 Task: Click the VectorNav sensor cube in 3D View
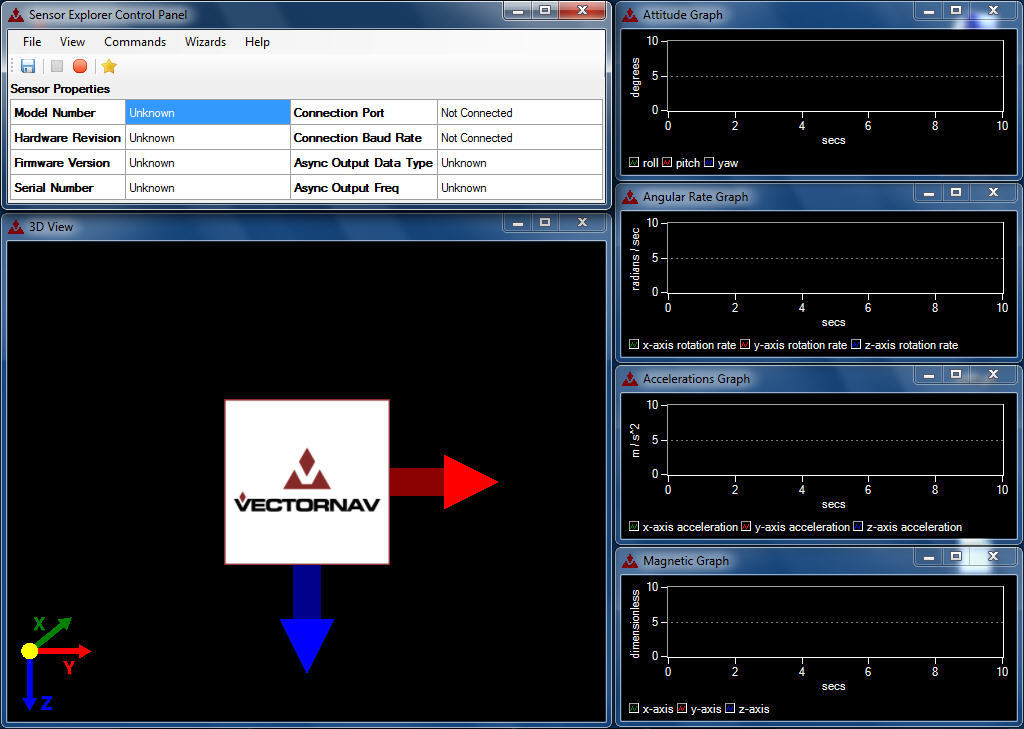307,482
